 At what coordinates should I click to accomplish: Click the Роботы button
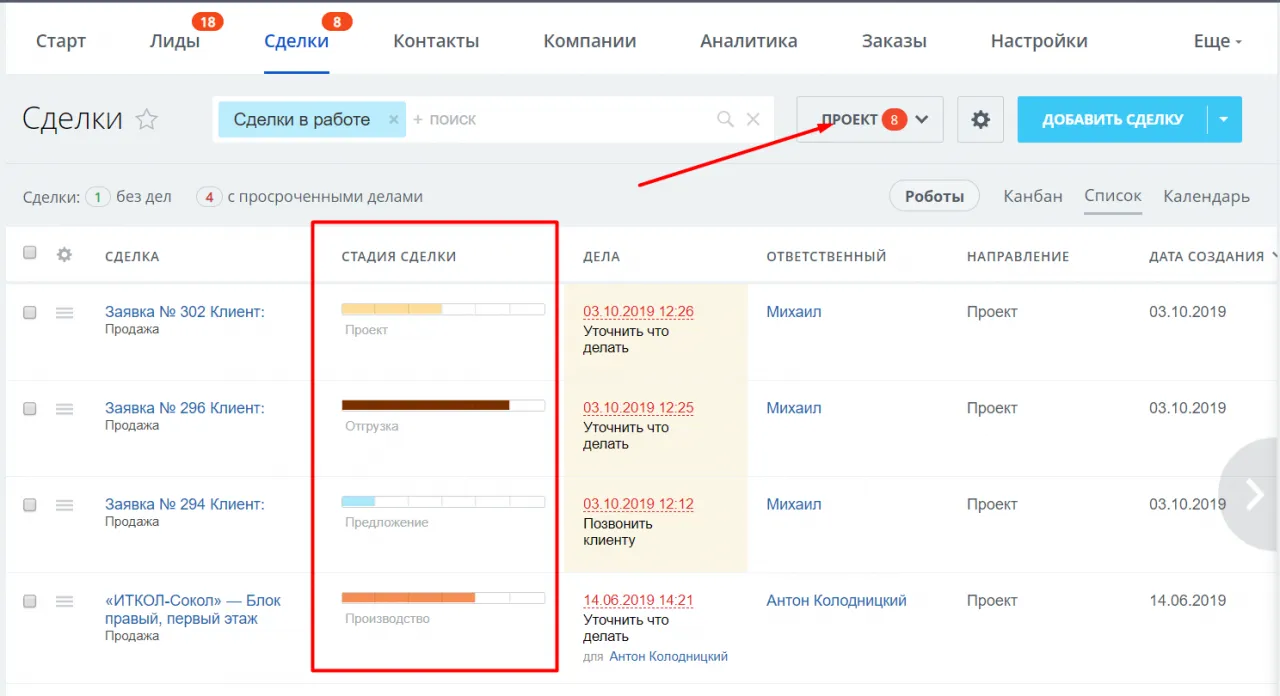pyautogui.click(x=934, y=196)
